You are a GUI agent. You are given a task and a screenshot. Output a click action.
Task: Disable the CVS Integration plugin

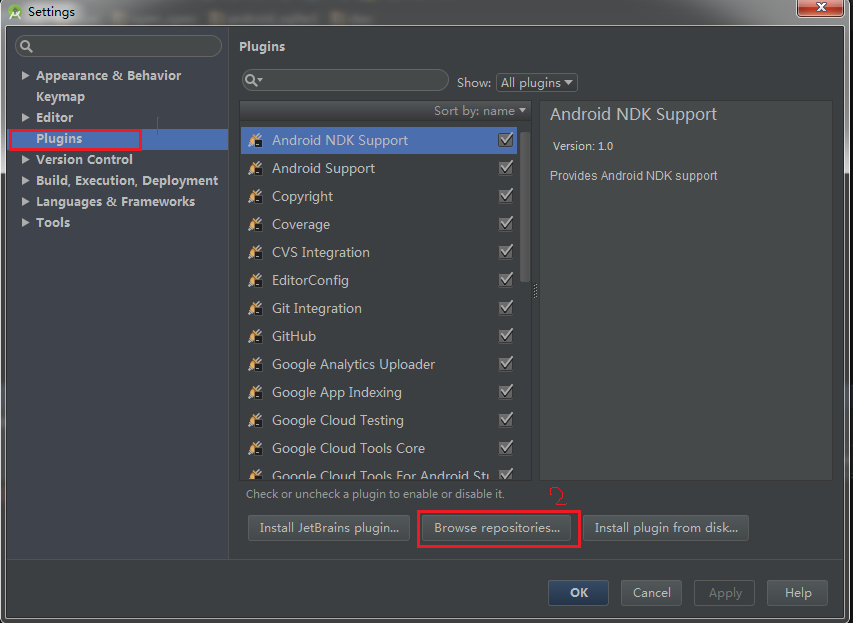tap(506, 252)
